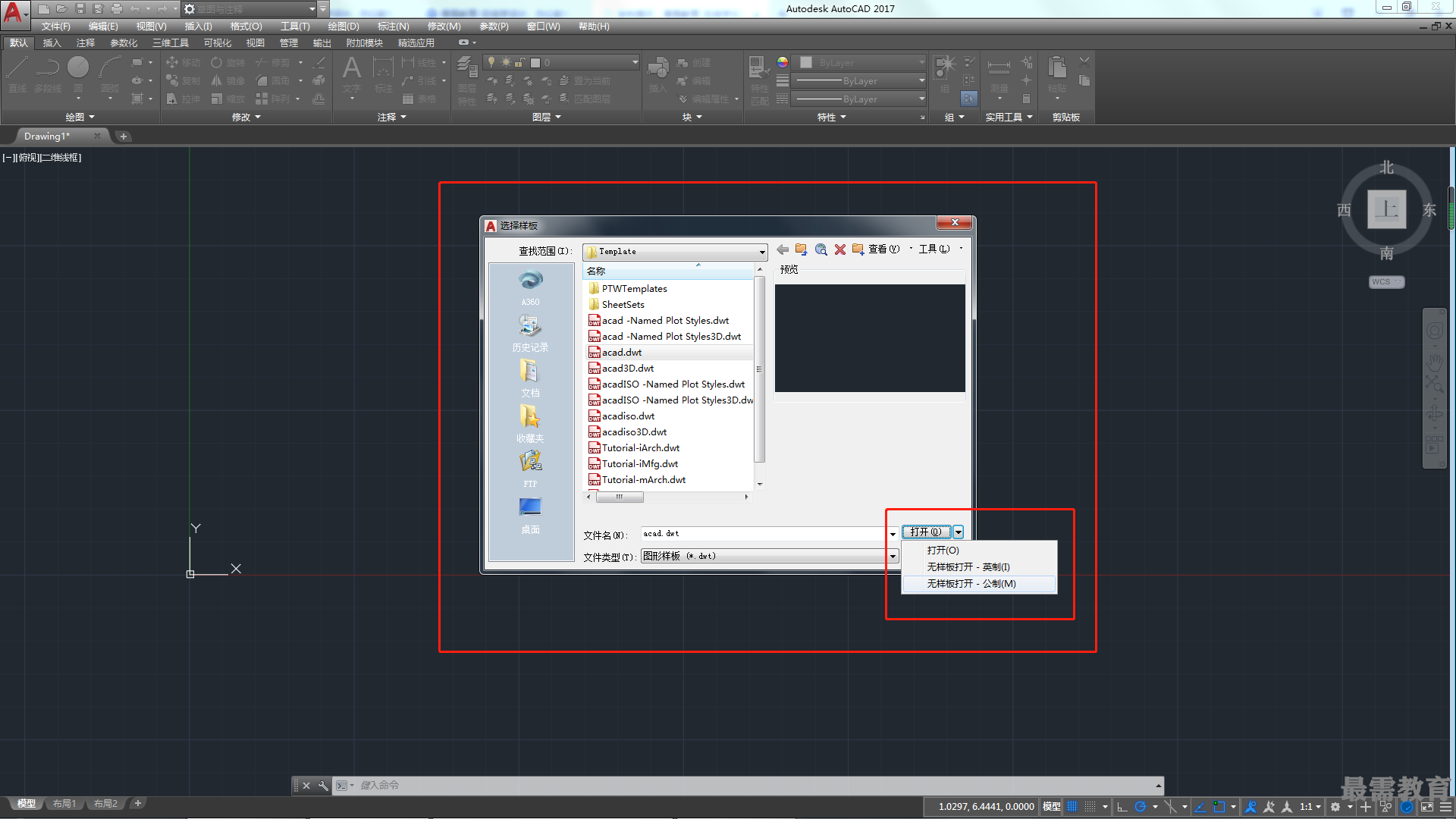Open the 工具(L) tools menu in dialog
Screen dimensions: 1456x819
point(934,249)
